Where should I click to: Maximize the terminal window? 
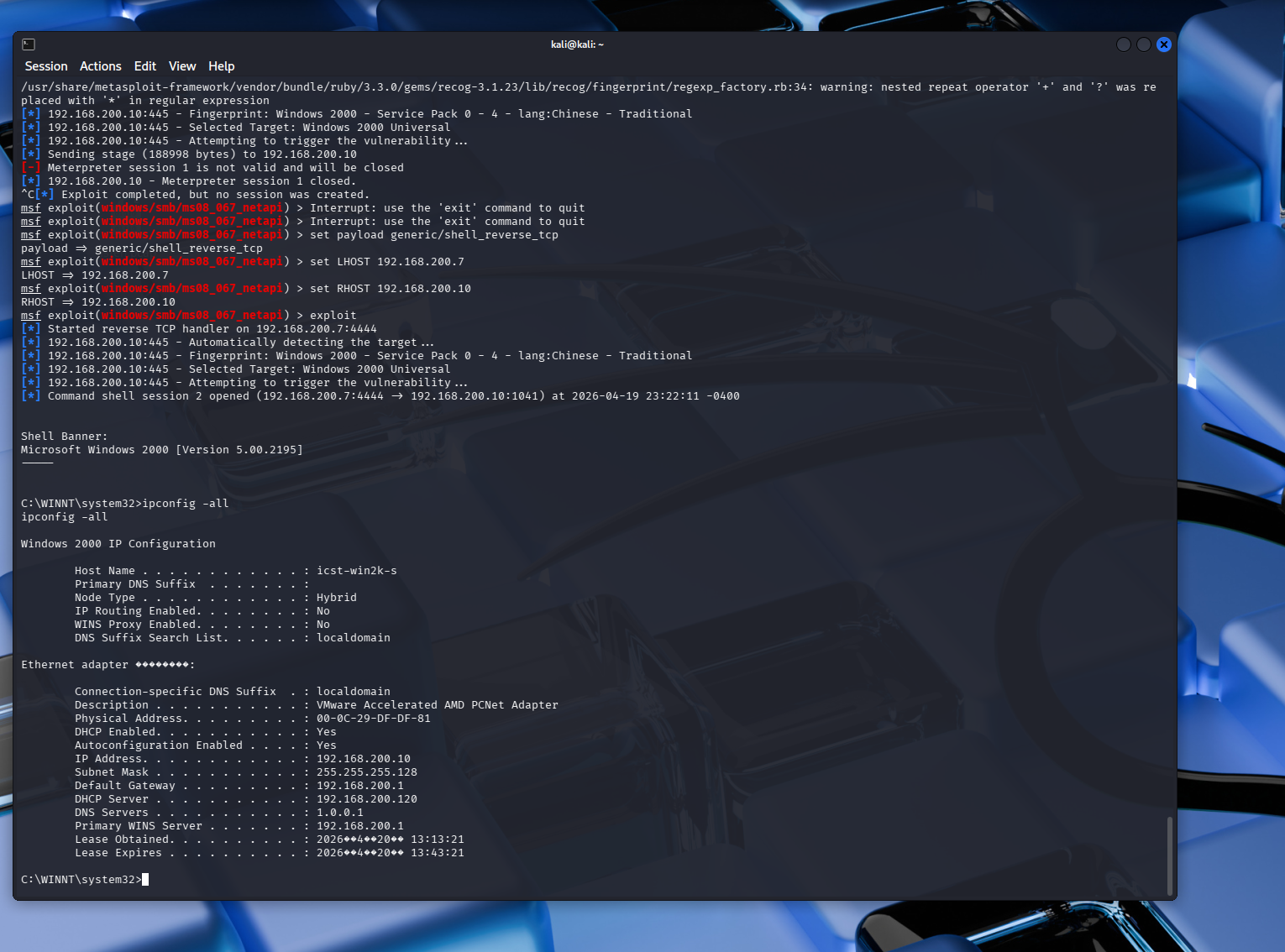point(1144,44)
